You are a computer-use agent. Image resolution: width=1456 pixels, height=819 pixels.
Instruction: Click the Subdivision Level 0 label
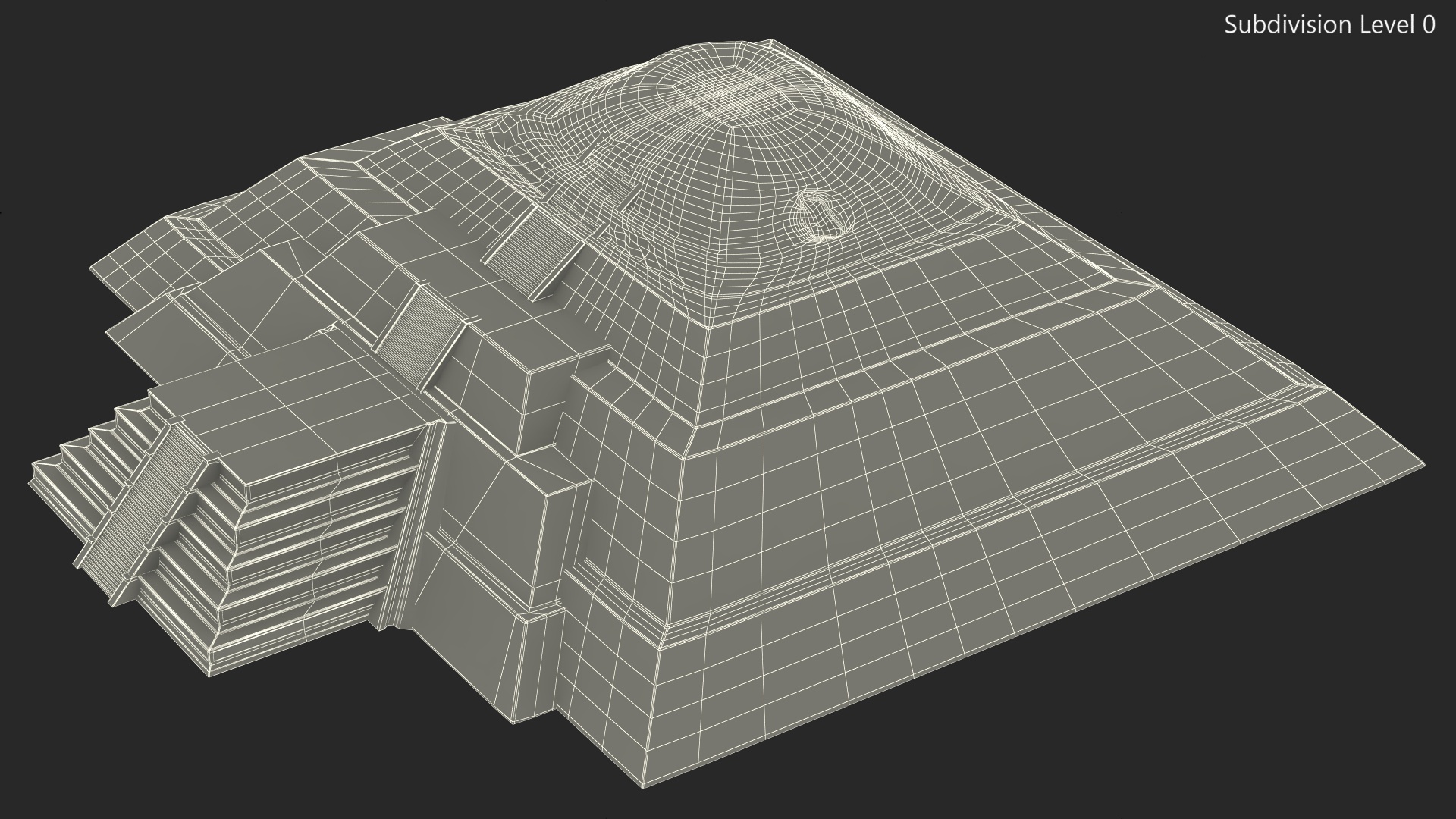[1329, 25]
